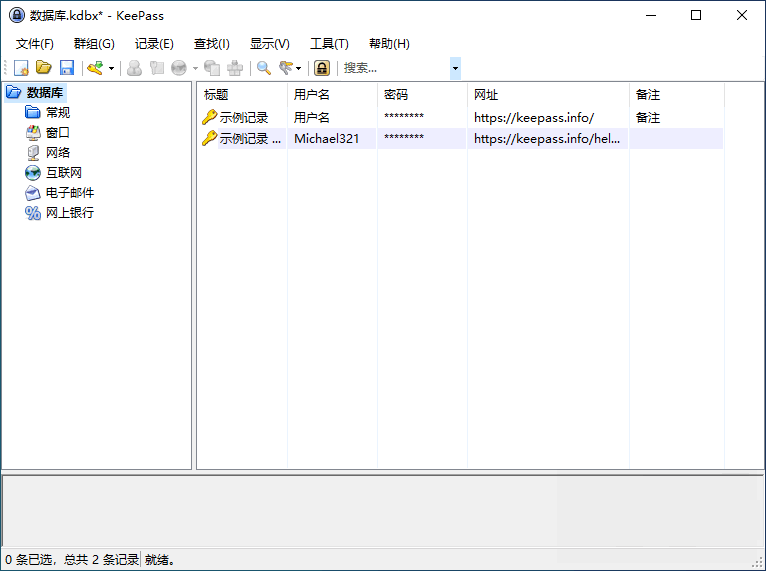Open the Show entries dropdown arrow
This screenshot has width=766, height=571.
pyautogui.click(x=298, y=68)
